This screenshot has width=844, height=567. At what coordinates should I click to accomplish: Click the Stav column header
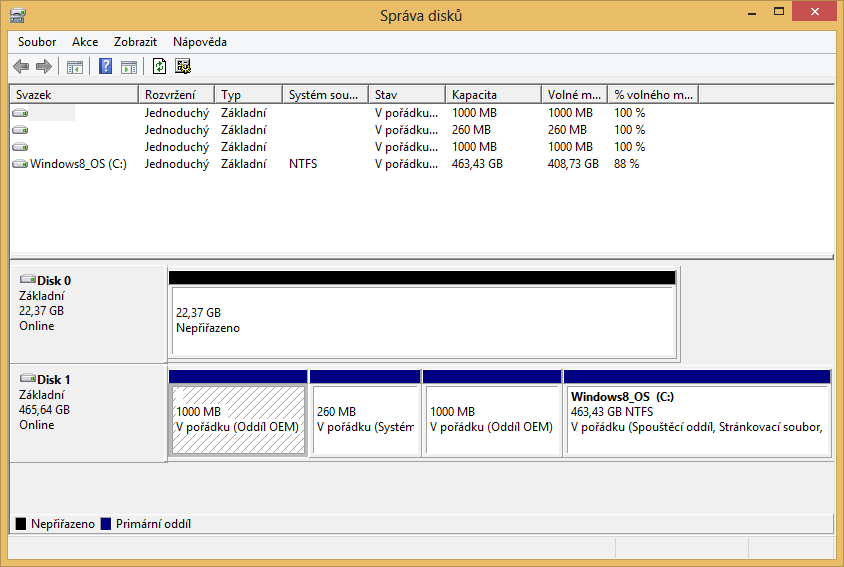point(406,95)
